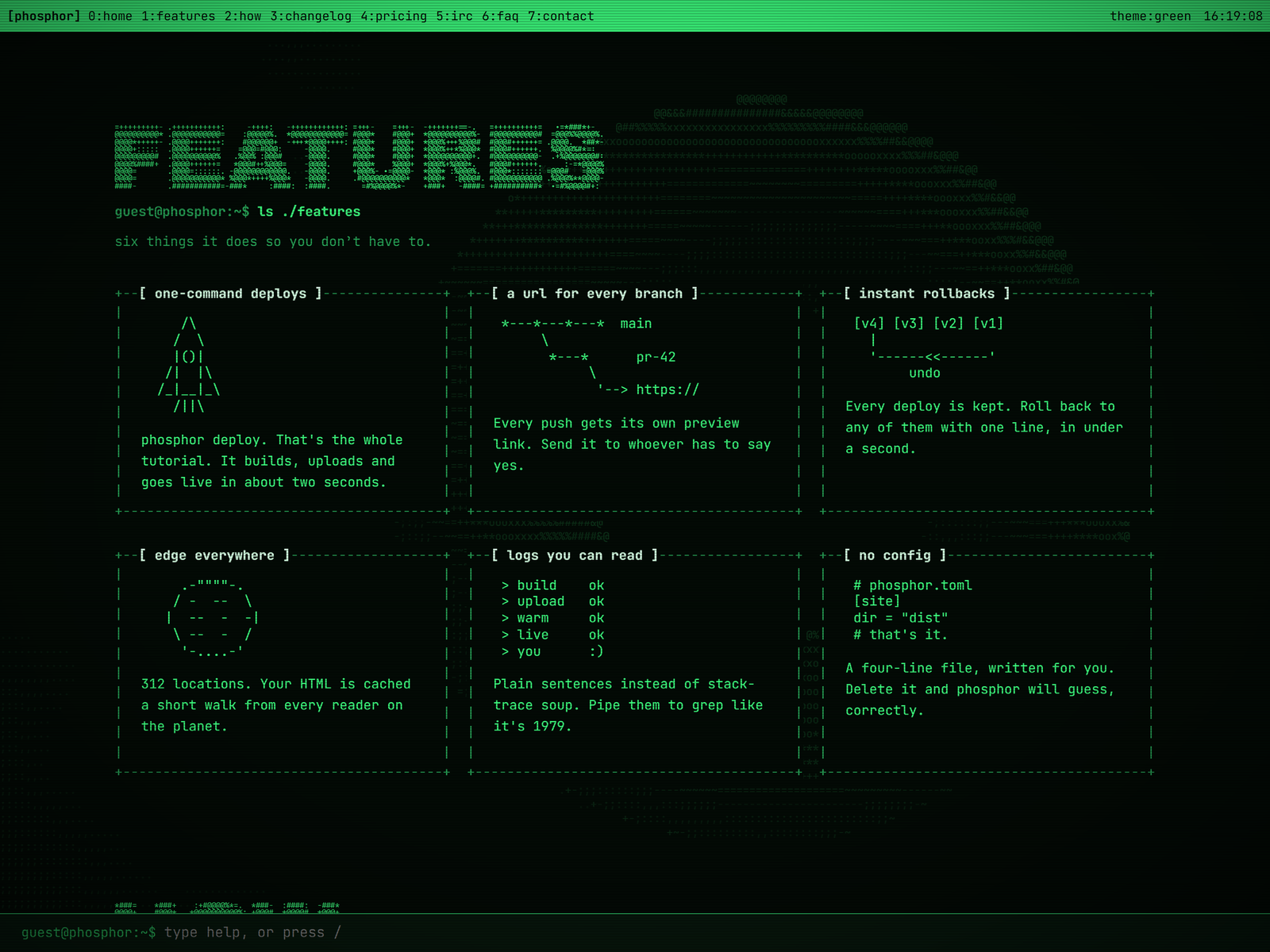1270x952 pixels.
Task: Click the 'https://' preview link text
Action: click(668, 390)
